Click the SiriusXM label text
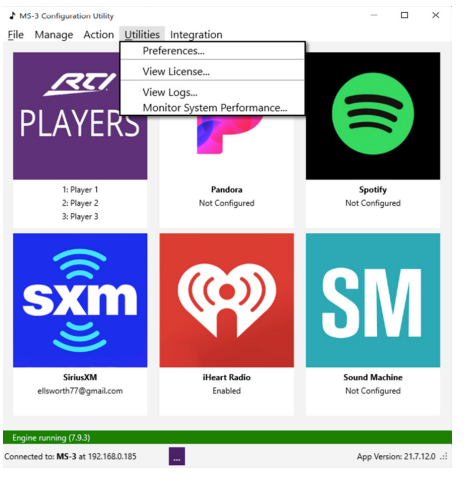466x479 pixels. (80, 377)
